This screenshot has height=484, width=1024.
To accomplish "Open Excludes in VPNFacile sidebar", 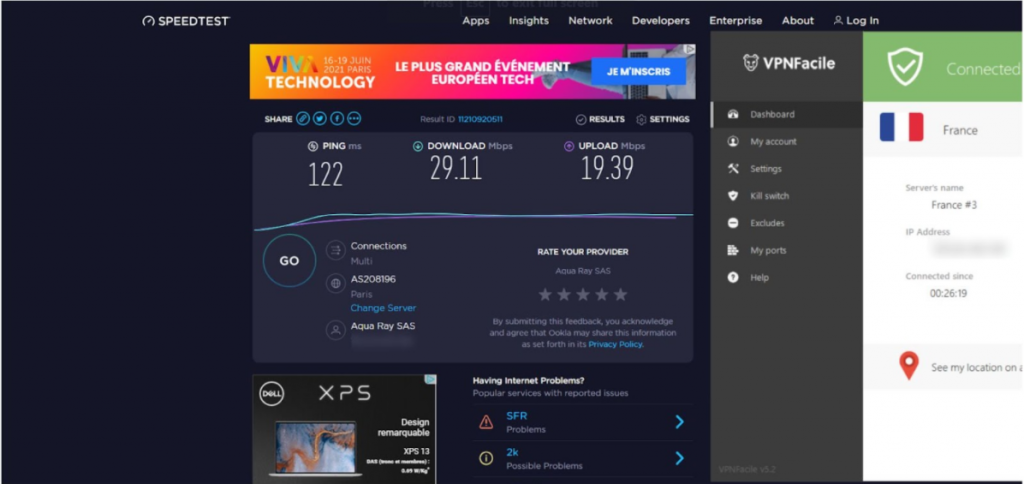I will pos(786,223).
